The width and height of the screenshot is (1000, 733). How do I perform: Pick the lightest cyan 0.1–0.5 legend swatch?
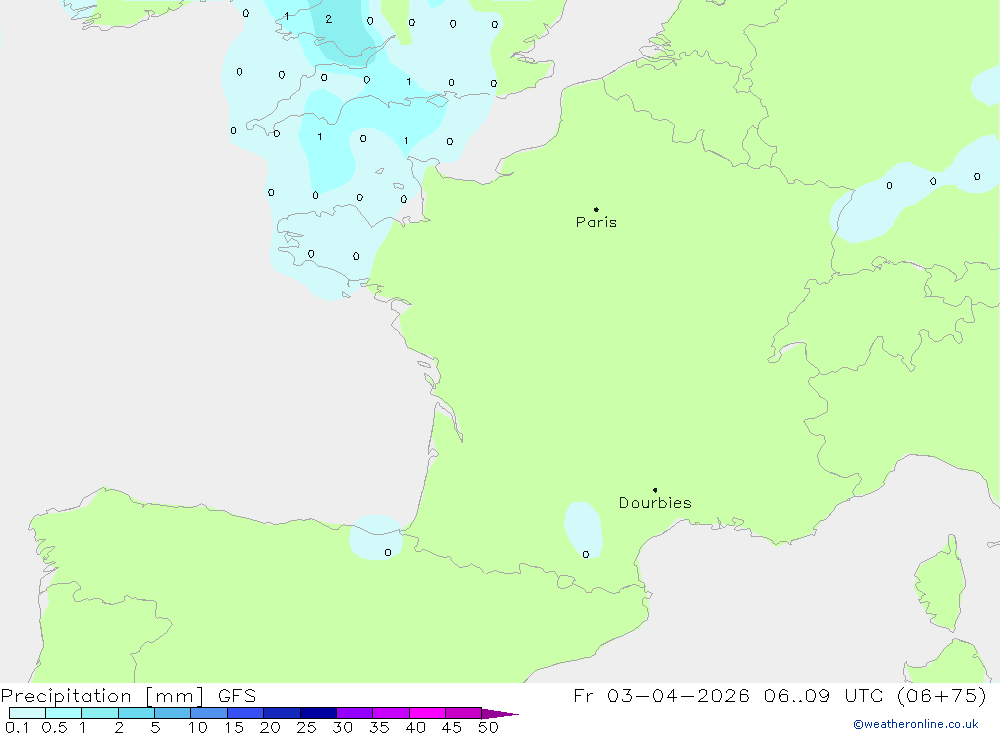tap(27, 713)
